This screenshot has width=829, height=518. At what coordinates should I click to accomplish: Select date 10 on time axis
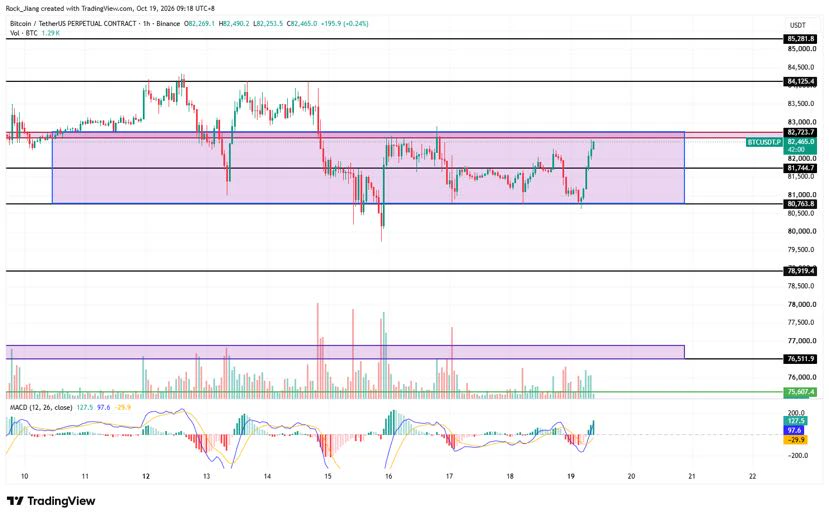pyautogui.click(x=24, y=476)
